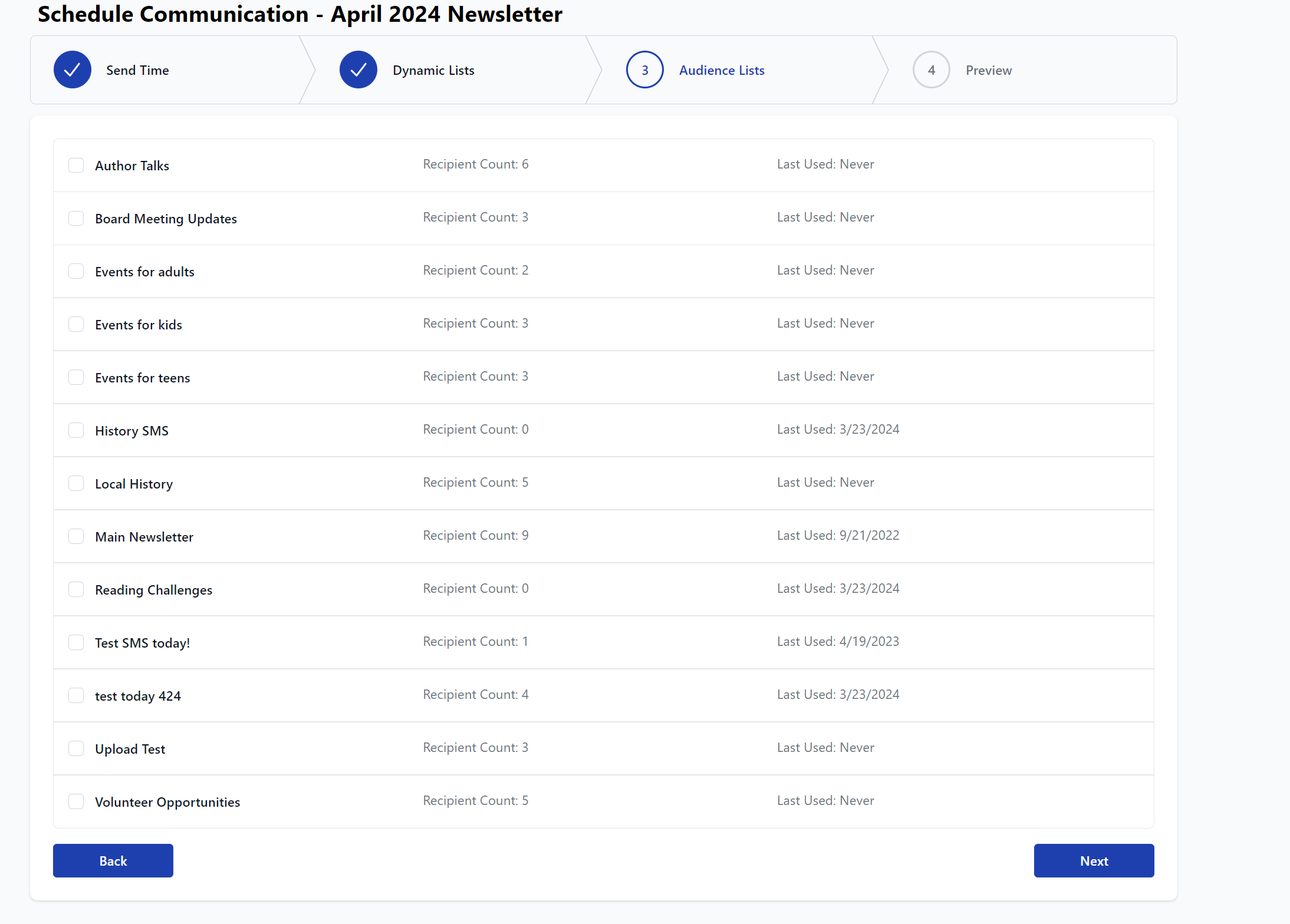Image resolution: width=1290 pixels, height=924 pixels.
Task: Select the Audience Lists step label
Action: 722,70
